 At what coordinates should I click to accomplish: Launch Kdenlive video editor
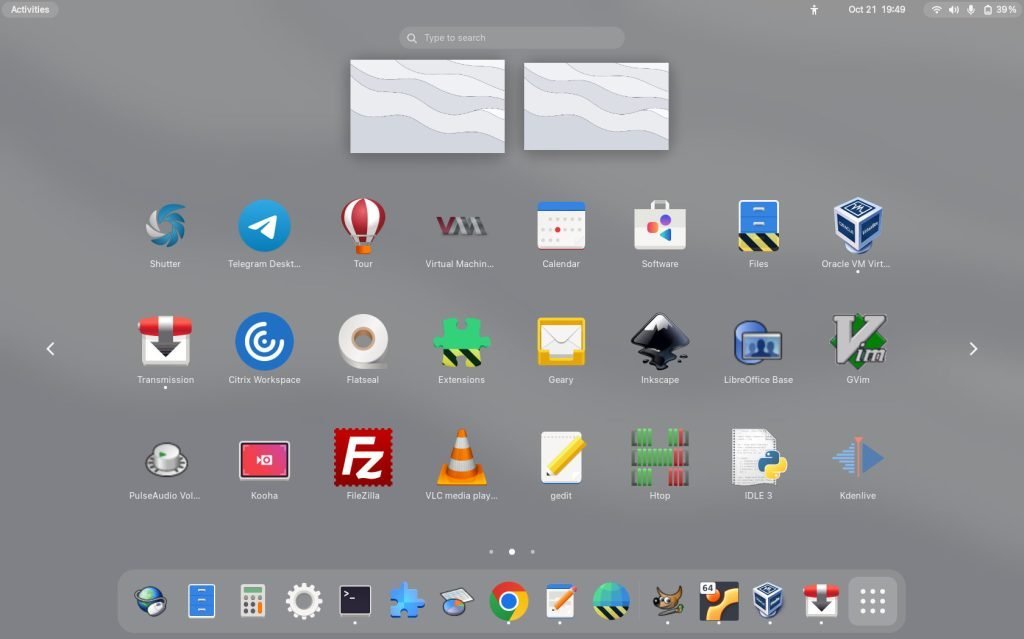[x=857, y=457]
